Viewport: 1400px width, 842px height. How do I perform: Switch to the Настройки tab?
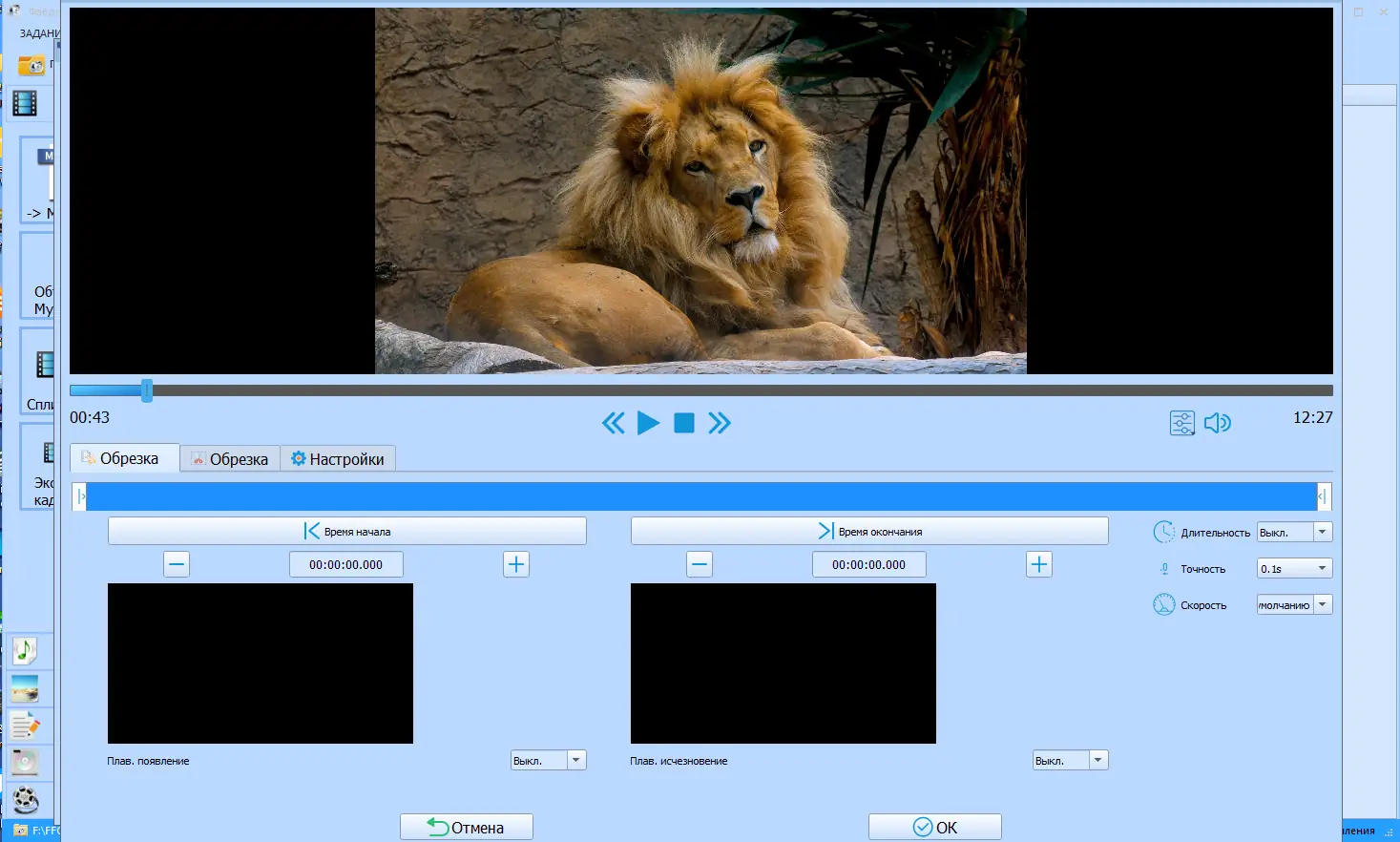(x=338, y=459)
